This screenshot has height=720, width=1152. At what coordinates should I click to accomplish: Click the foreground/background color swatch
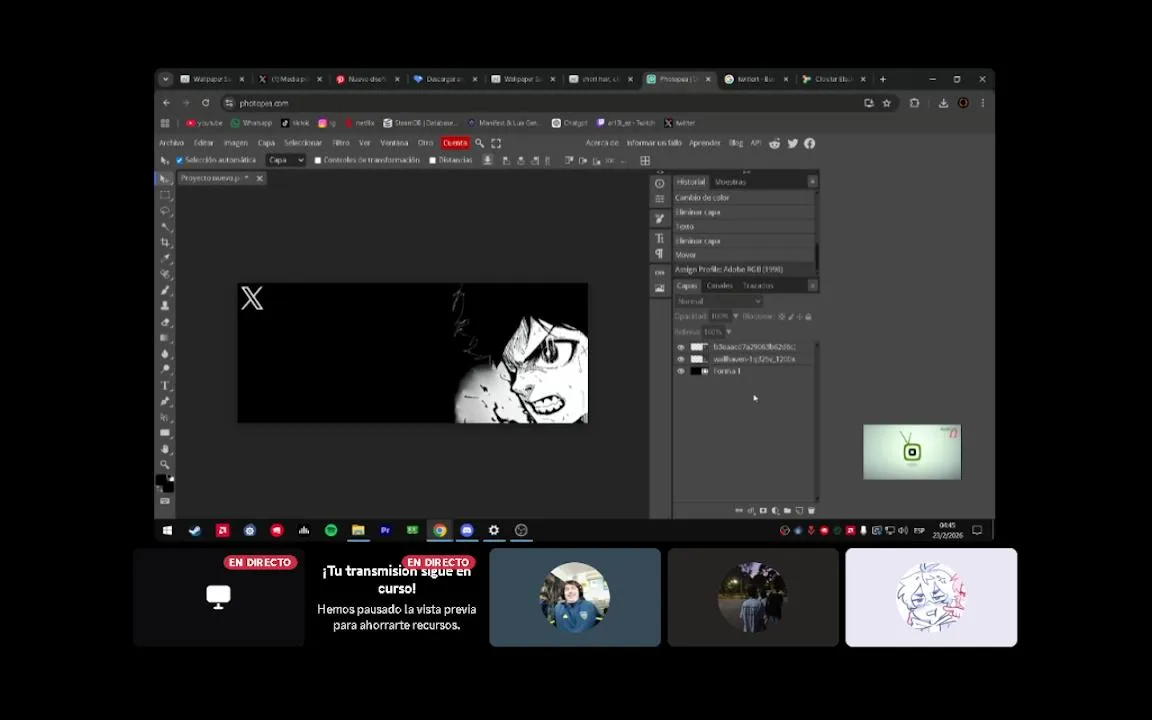tap(165, 483)
